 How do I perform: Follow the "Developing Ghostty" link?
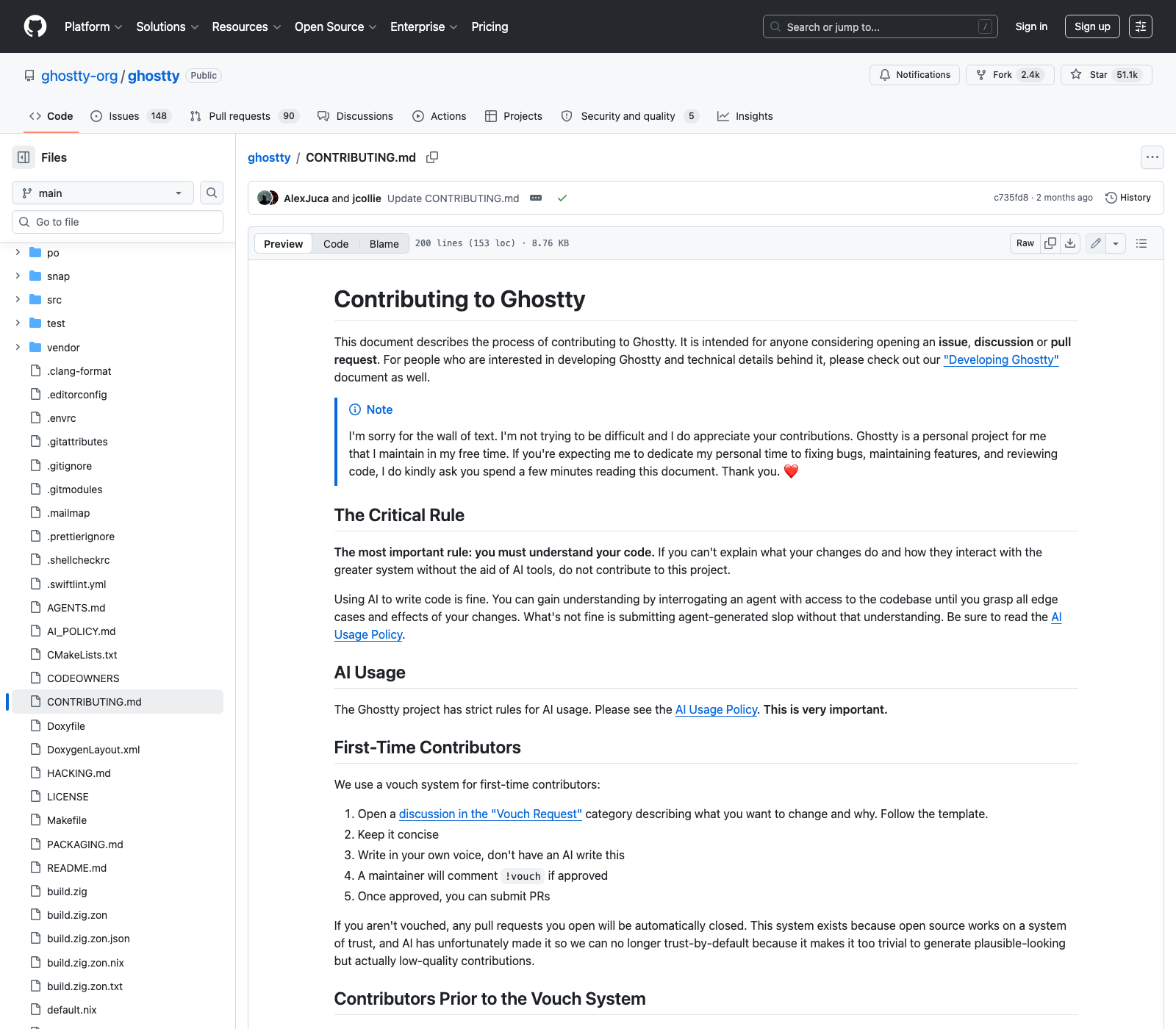coord(1001,359)
